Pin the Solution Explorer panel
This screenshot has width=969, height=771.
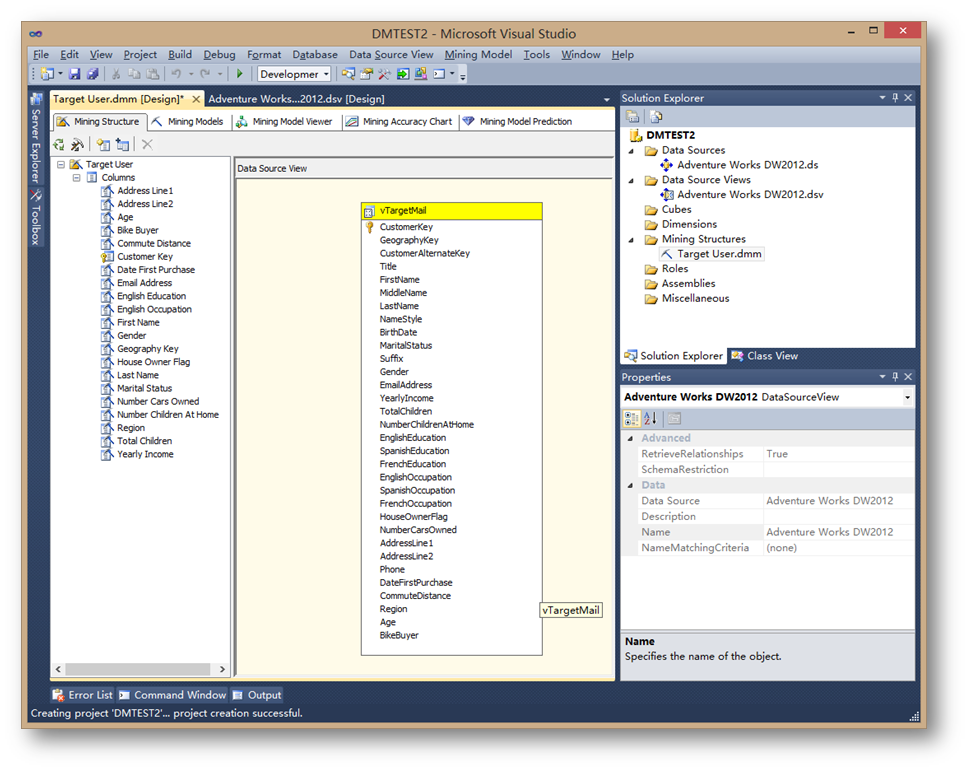click(895, 98)
